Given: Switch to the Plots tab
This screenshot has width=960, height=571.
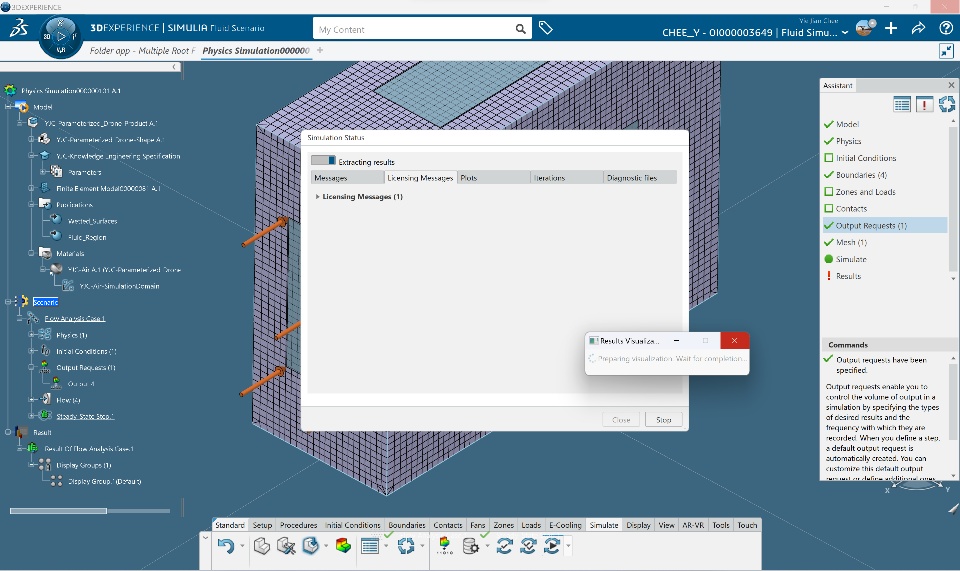Looking at the screenshot, I should click(x=493, y=177).
